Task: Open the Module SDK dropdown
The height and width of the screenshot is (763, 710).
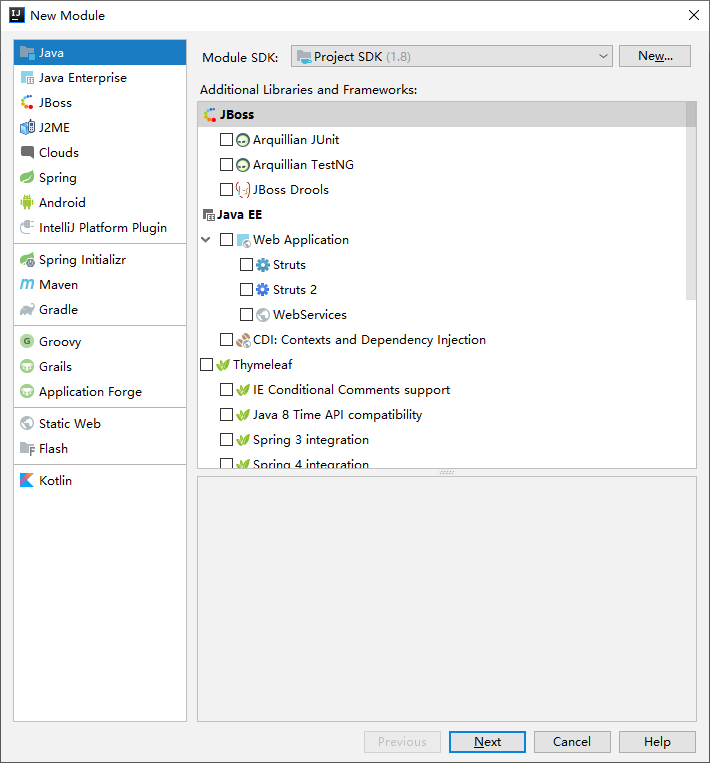Action: [451, 57]
